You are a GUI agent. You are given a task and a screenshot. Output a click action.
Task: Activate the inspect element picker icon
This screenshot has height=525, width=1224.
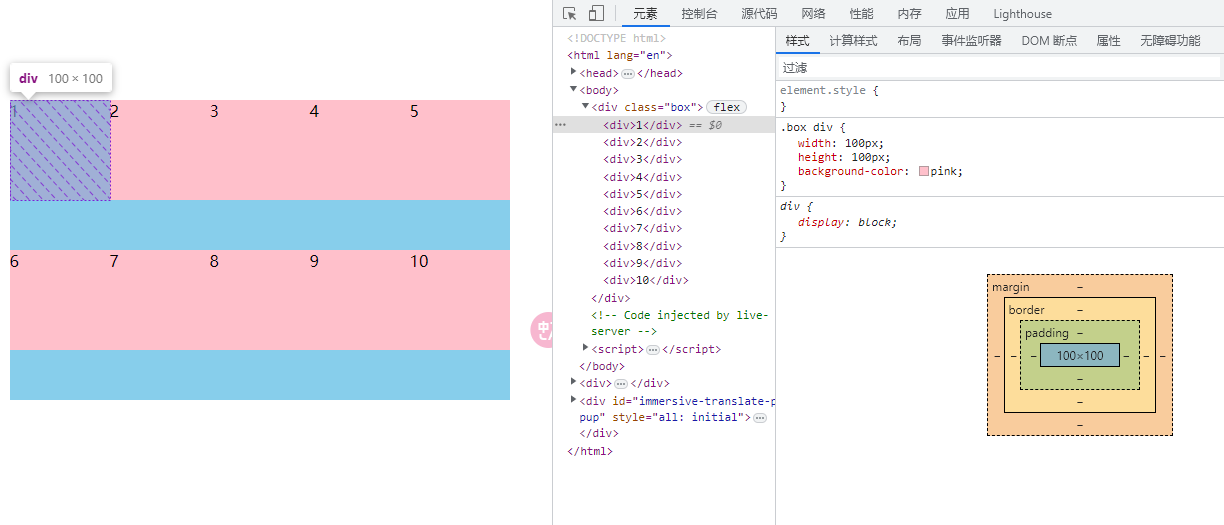[570, 13]
